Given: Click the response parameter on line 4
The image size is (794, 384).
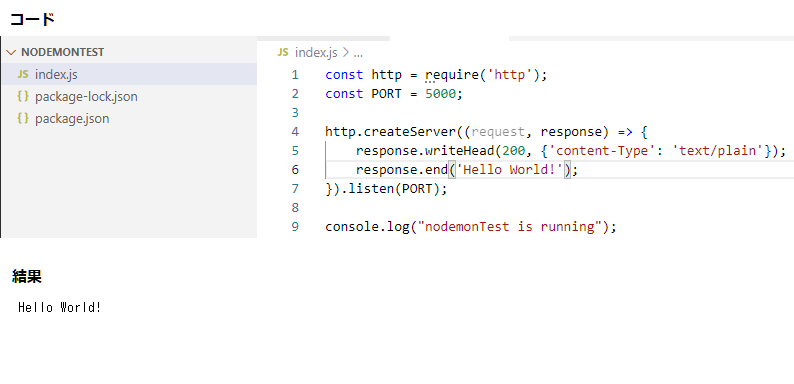Looking at the screenshot, I should pos(571,132).
